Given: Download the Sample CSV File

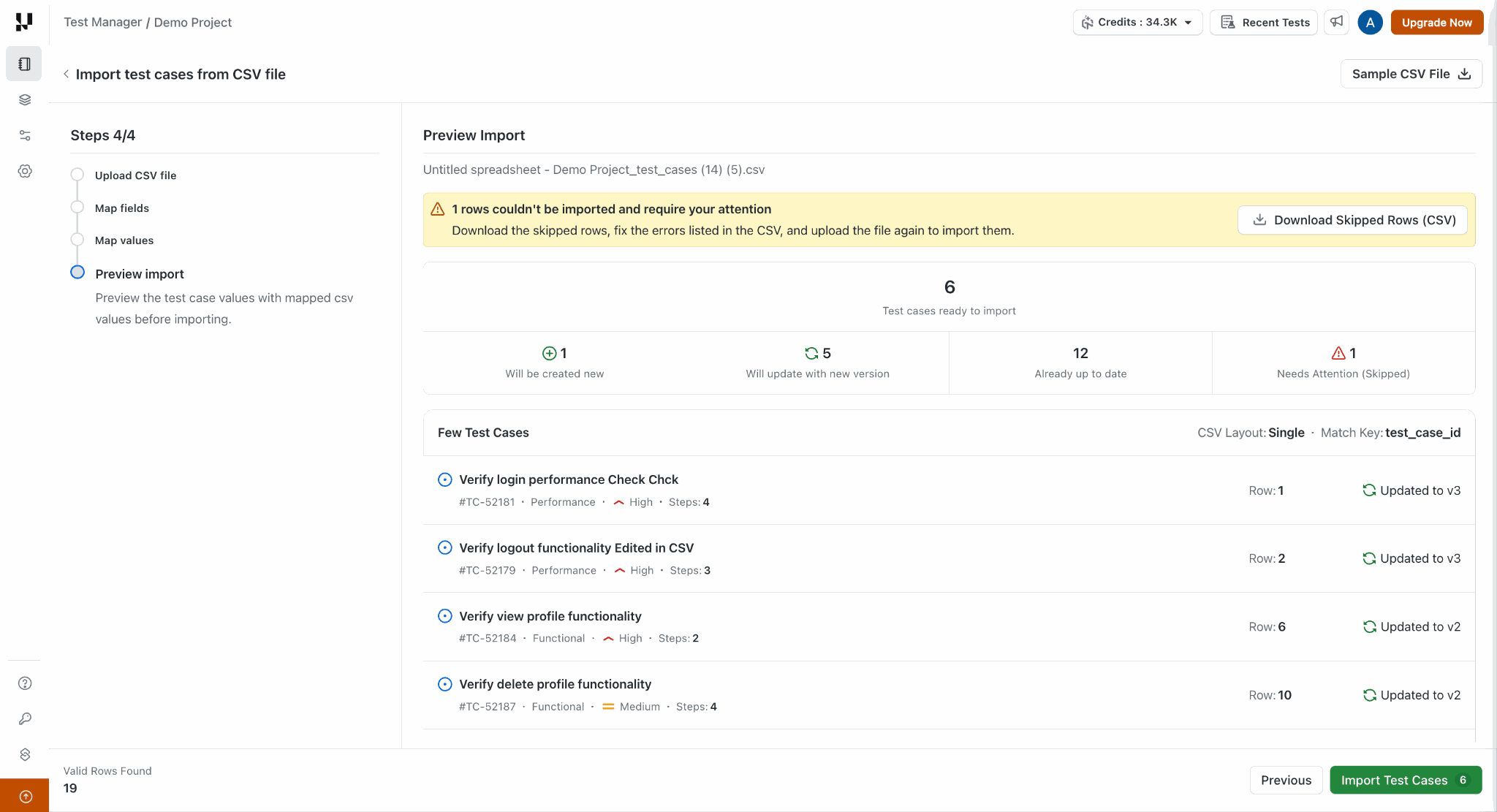Looking at the screenshot, I should [1411, 74].
